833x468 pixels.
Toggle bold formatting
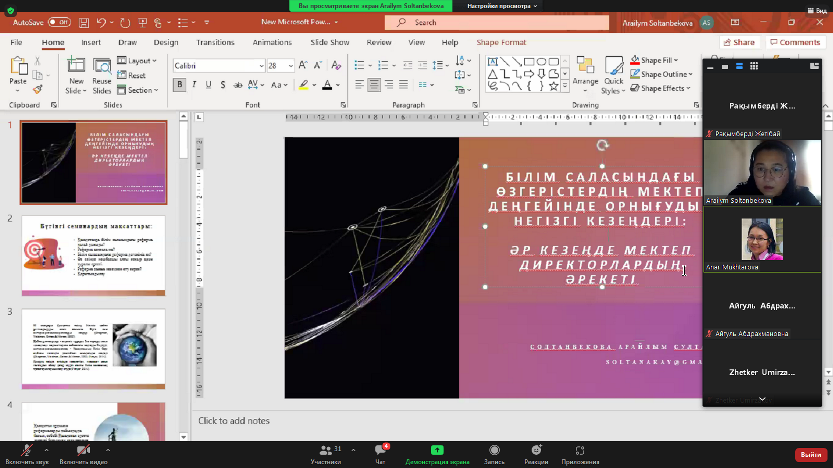pyautogui.click(x=180, y=85)
